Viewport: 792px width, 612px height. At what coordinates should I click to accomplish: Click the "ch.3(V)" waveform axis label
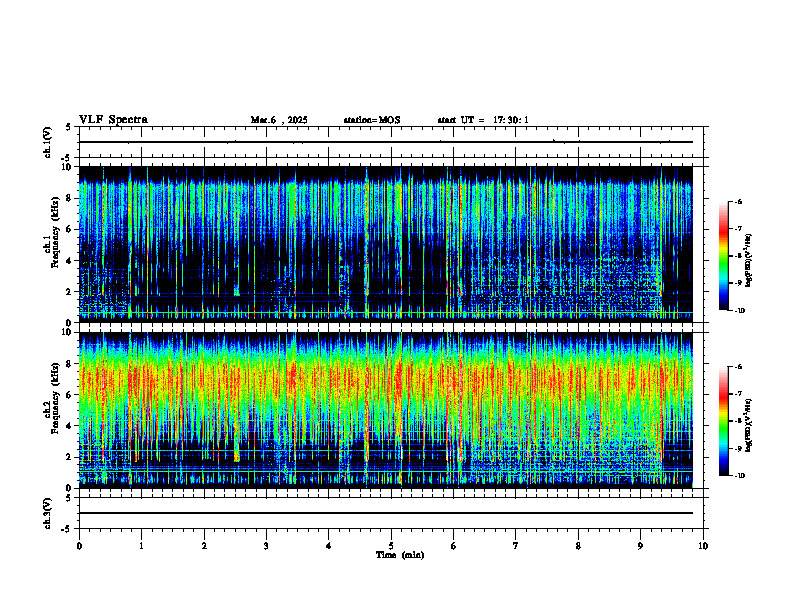click(x=48, y=513)
